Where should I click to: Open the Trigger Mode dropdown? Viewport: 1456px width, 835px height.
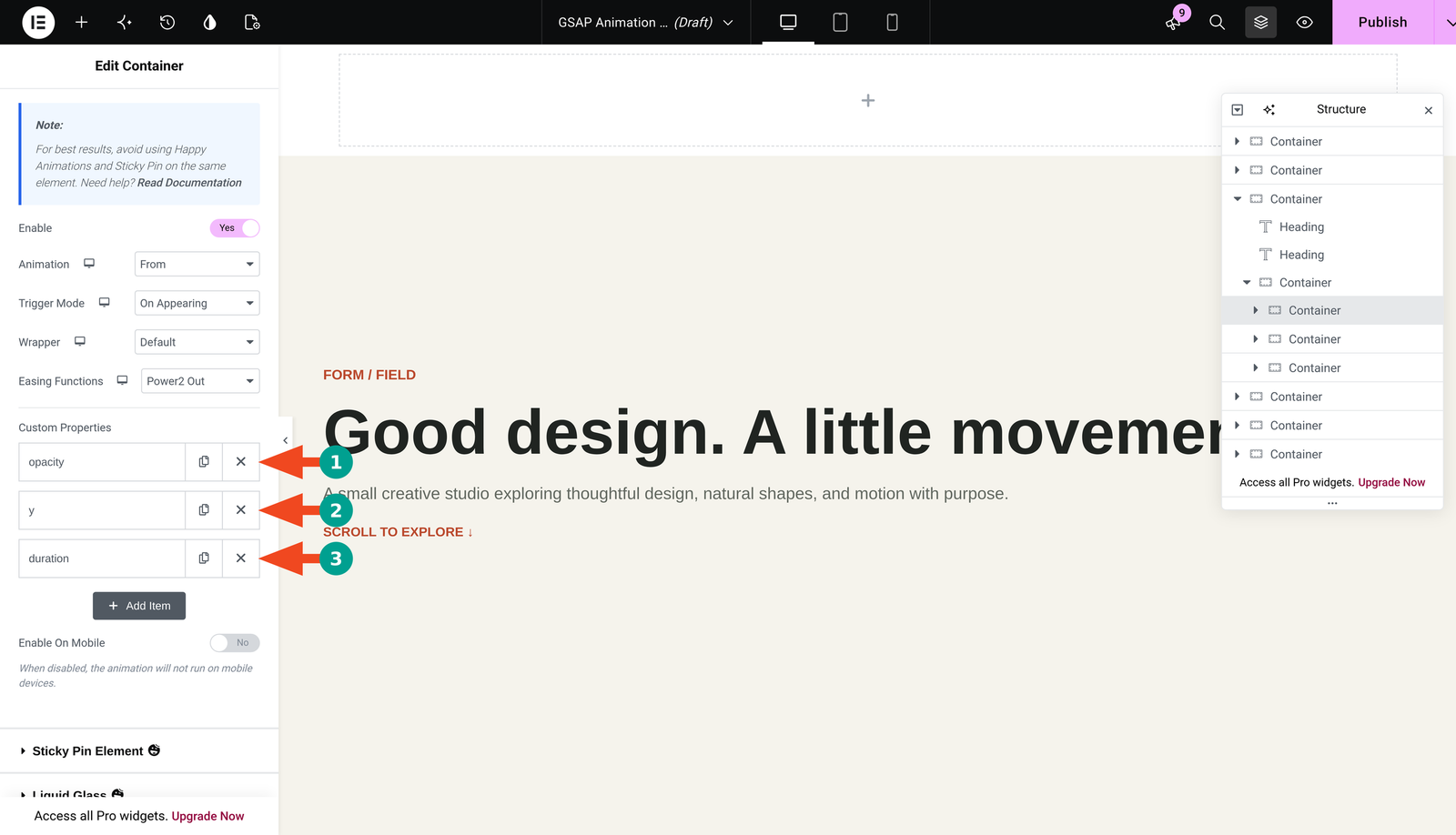197,303
